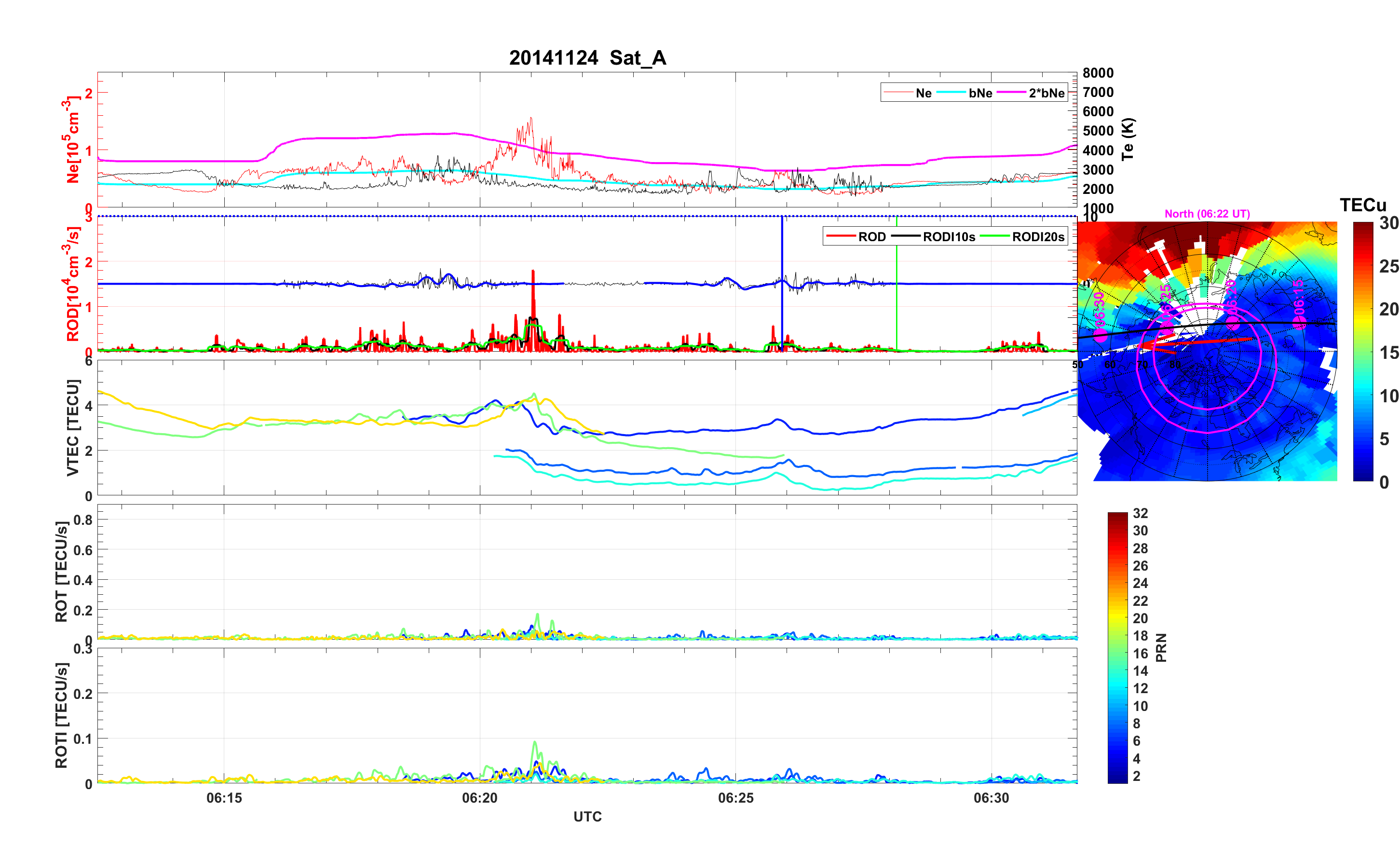Click the UTC x-axis label
The width and height of the screenshot is (1400, 847).
coord(587,817)
